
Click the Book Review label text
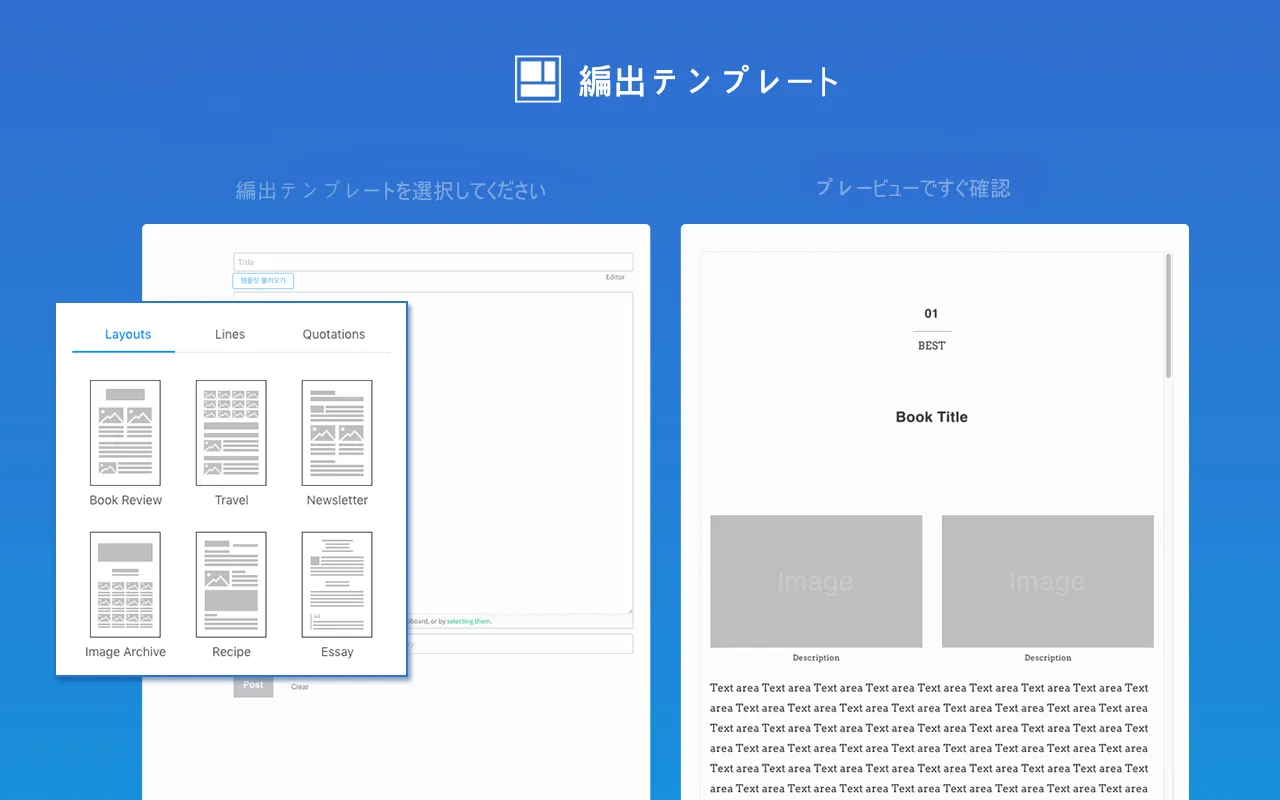point(126,500)
